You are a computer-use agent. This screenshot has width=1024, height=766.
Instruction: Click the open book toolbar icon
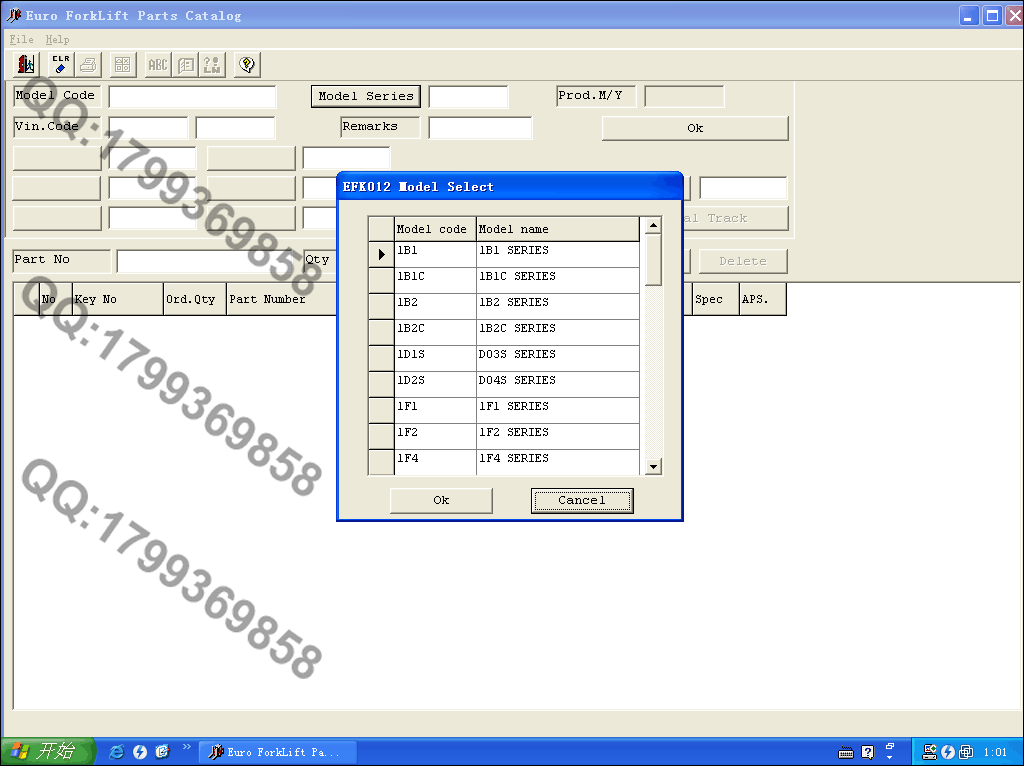[x=186, y=65]
